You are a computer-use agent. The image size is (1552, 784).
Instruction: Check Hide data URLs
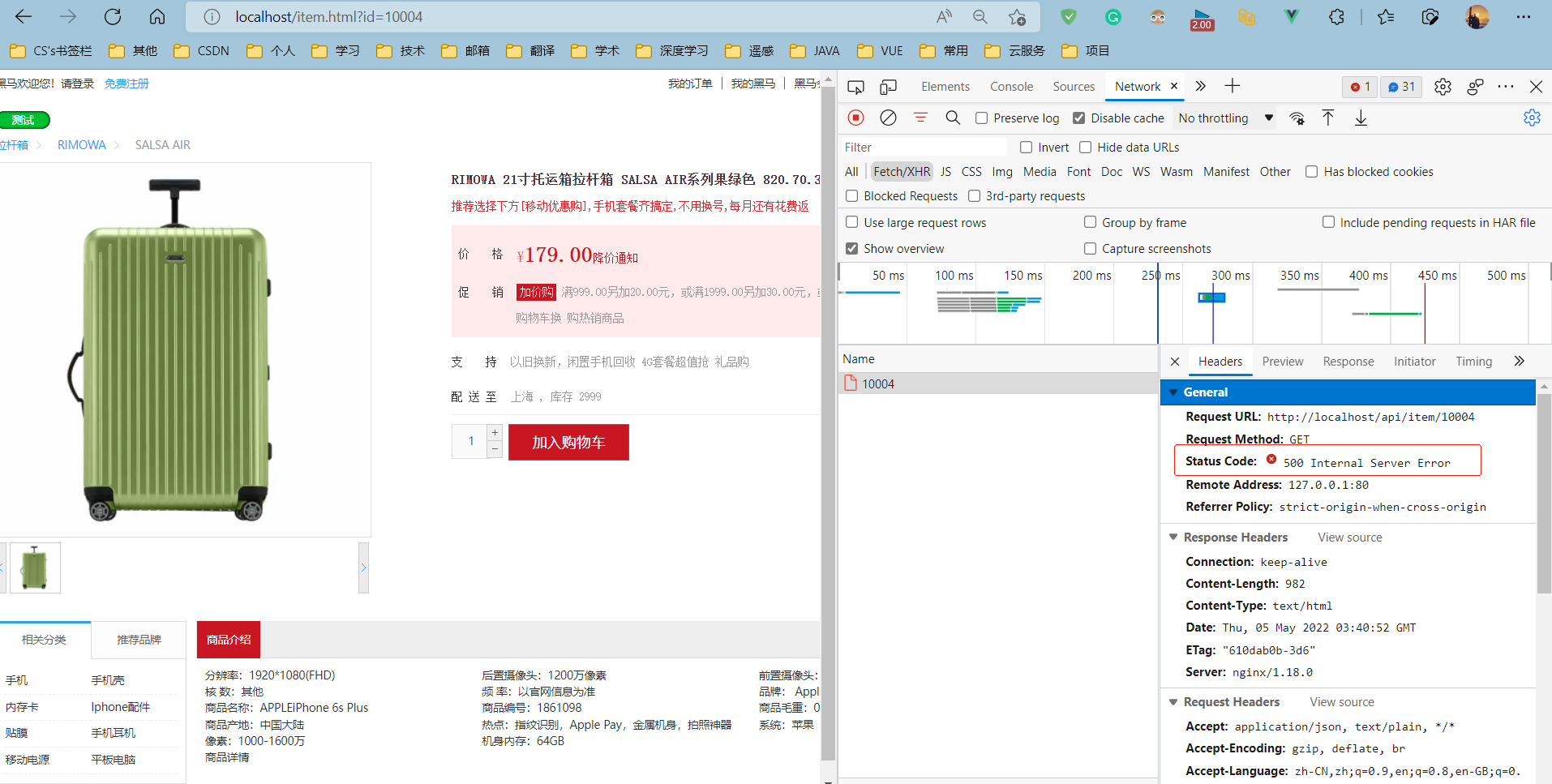pyautogui.click(x=1085, y=148)
